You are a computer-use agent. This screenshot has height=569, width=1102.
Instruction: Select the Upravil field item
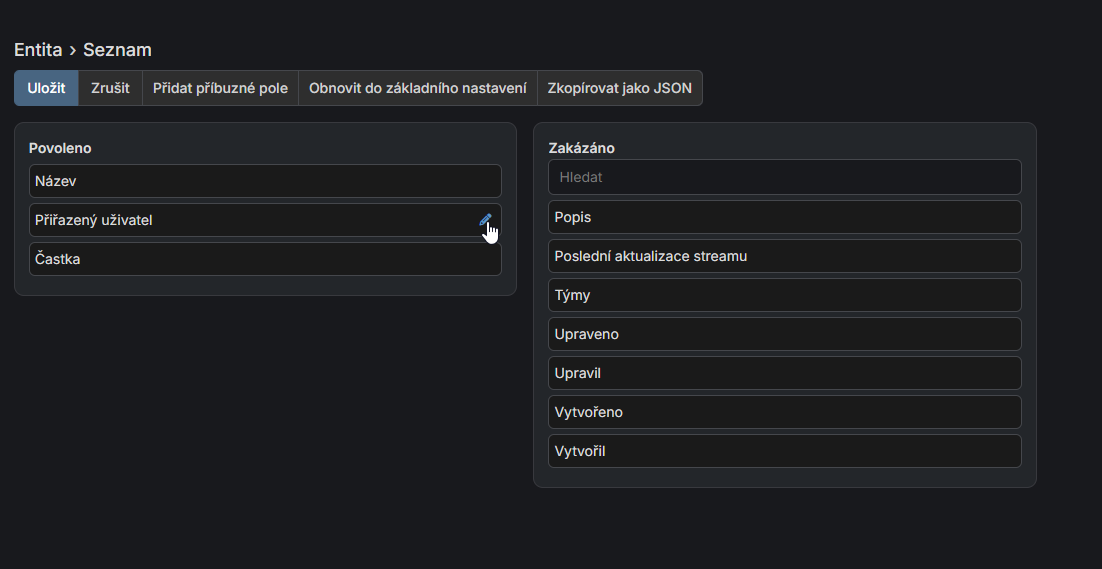pyautogui.click(x=784, y=373)
